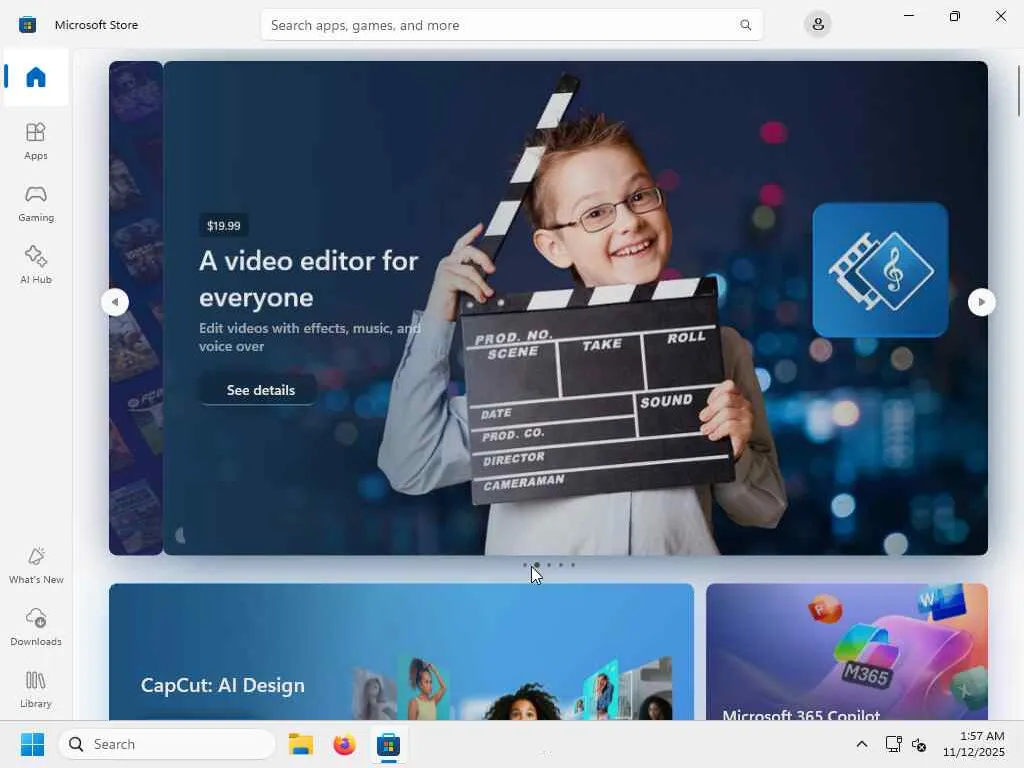Open the clock showing 1:57 AM
Image resolution: width=1024 pixels, height=768 pixels.
tap(973, 744)
